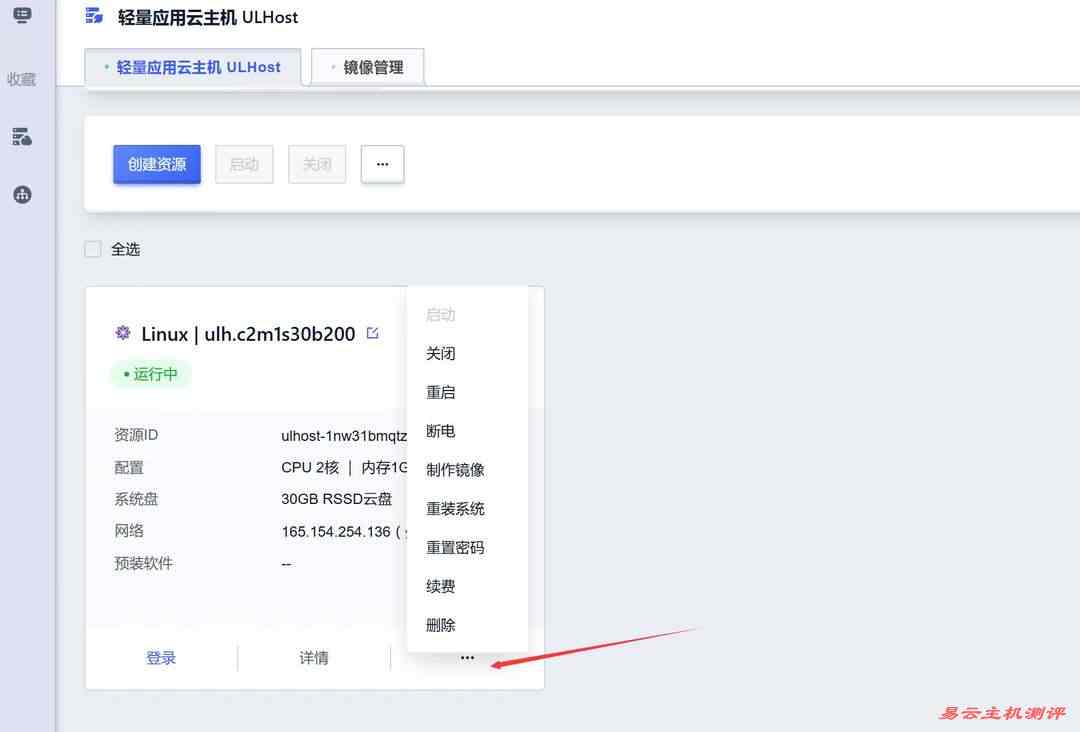
Task: Click the network globe icon in the sidebar
Action: point(22,195)
